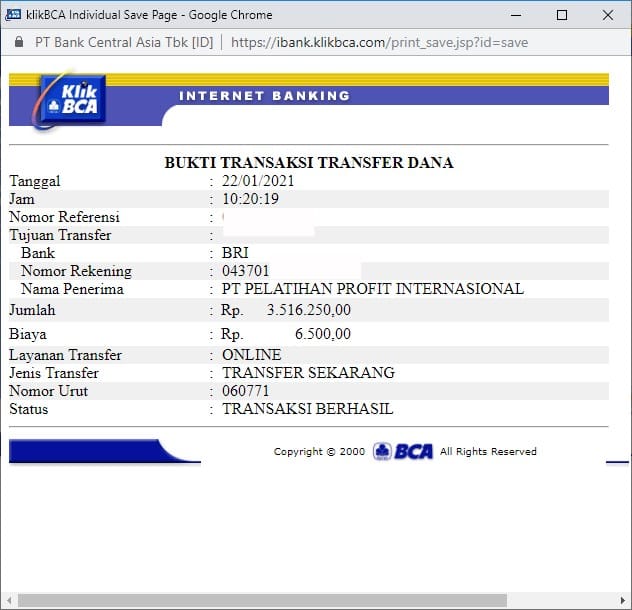The width and height of the screenshot is (632, 610).
Task: Click the Tujuan Transfer label
Action: (60, 235)
